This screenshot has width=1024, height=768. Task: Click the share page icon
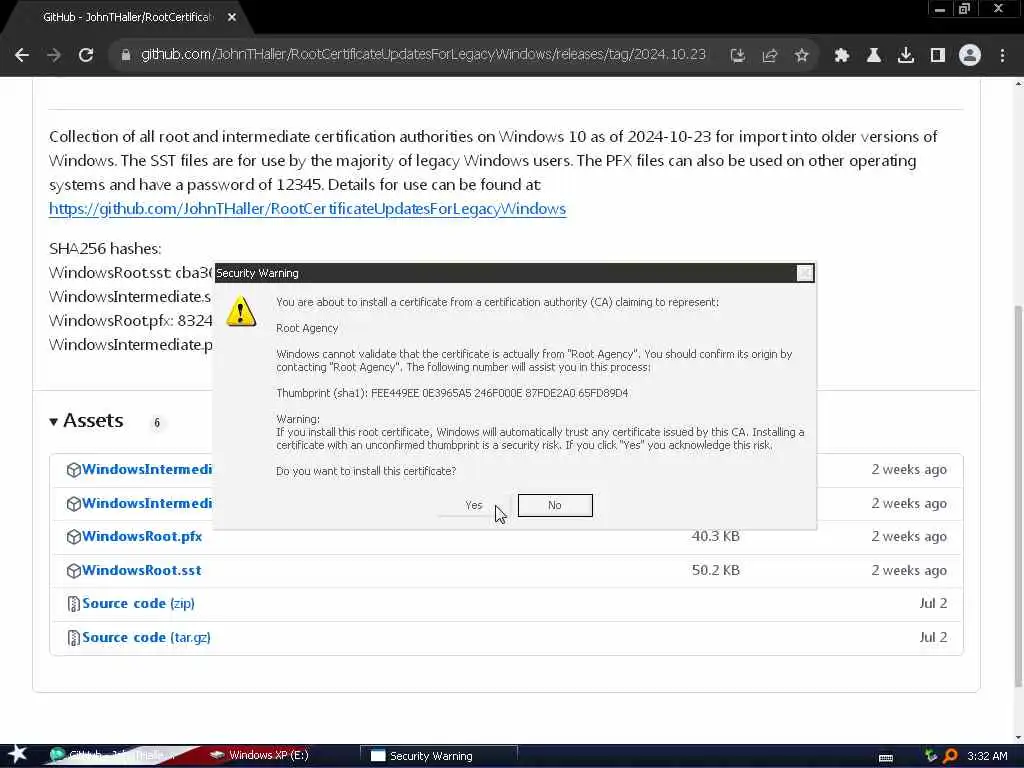[769, 56]
